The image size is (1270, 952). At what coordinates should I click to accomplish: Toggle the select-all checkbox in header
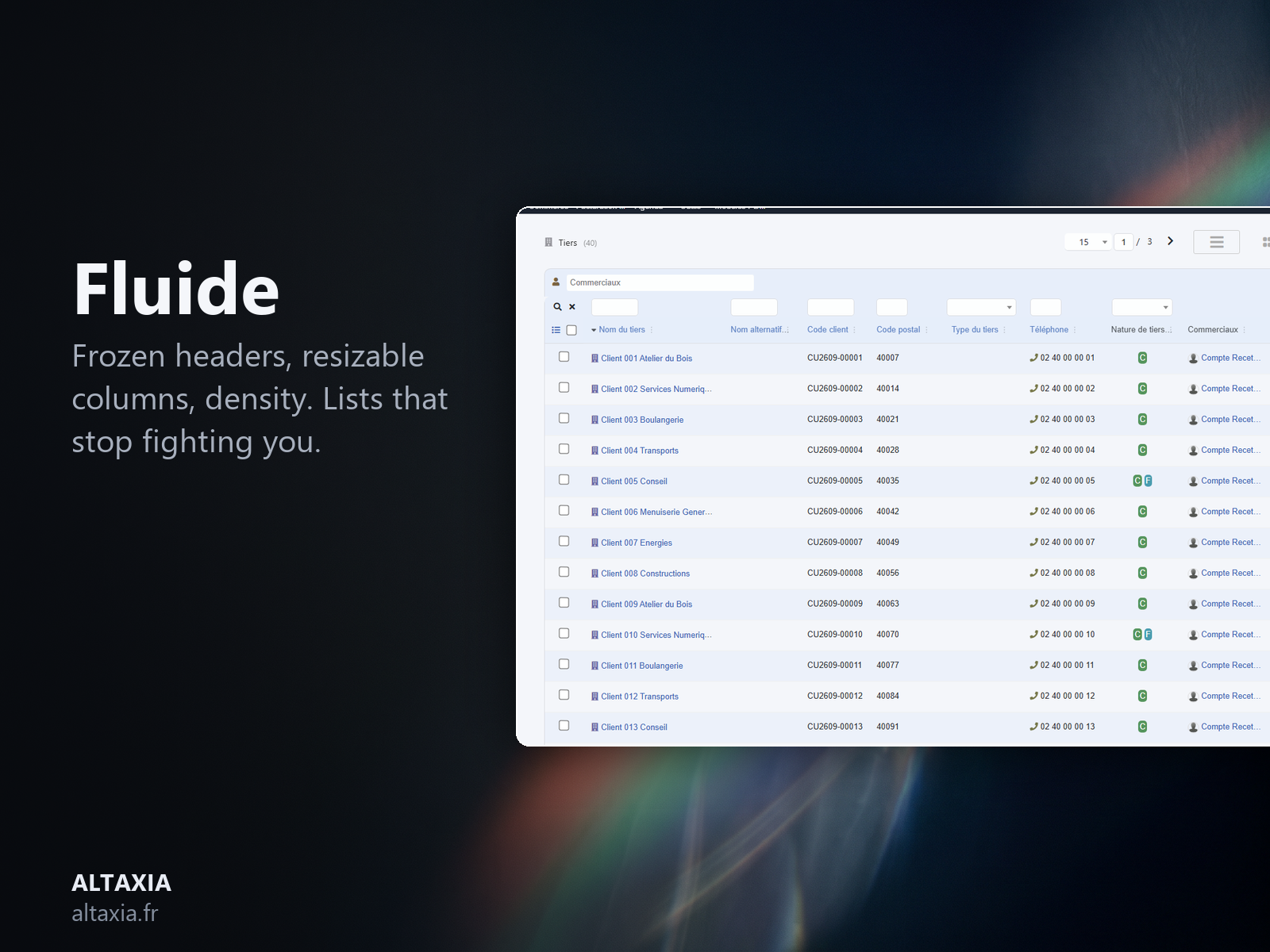click(571, 330)
